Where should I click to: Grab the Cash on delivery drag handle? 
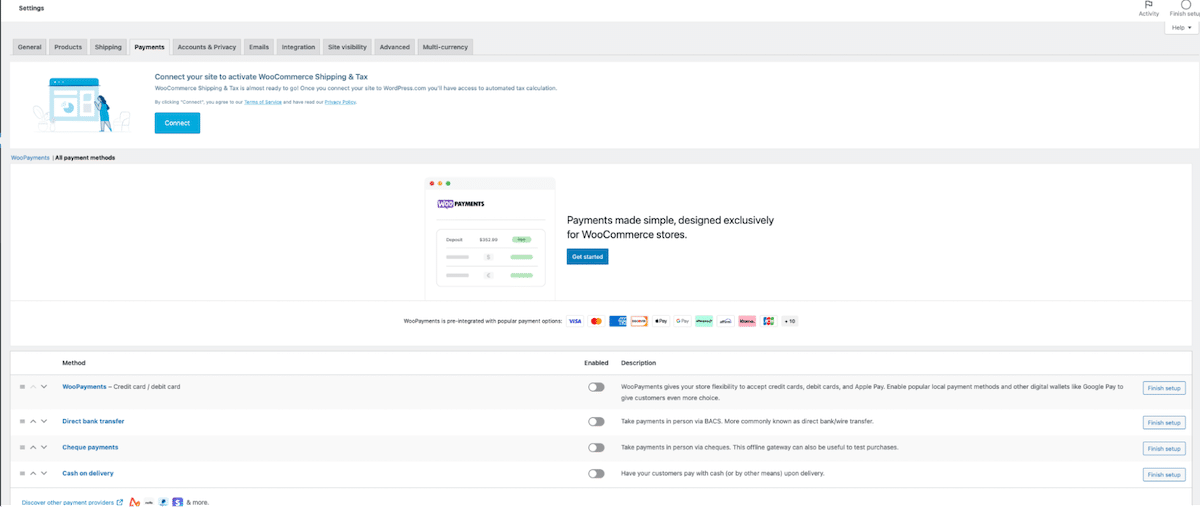coord(22,473)
